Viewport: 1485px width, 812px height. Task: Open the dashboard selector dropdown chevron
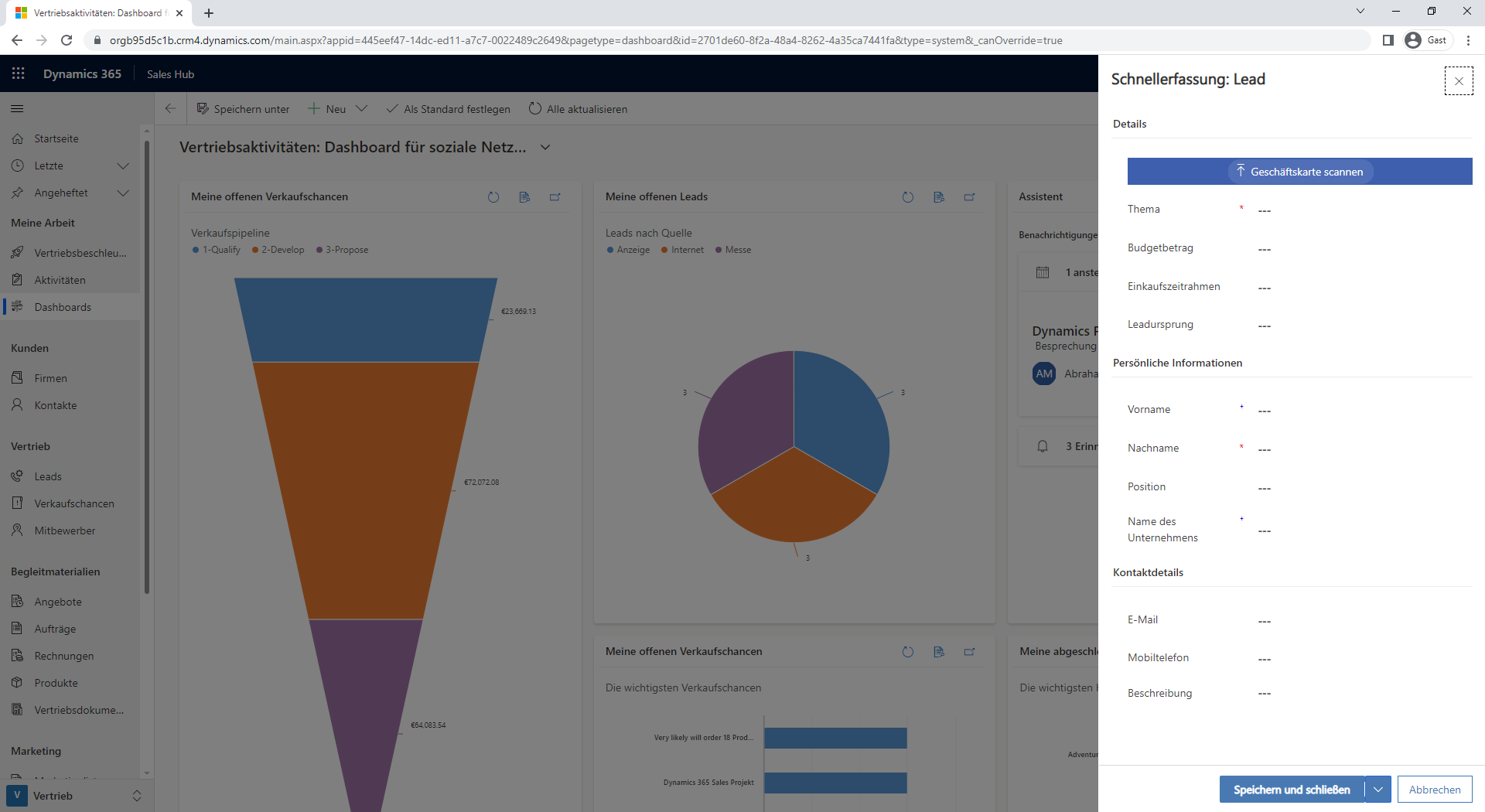tap(545, 148)
